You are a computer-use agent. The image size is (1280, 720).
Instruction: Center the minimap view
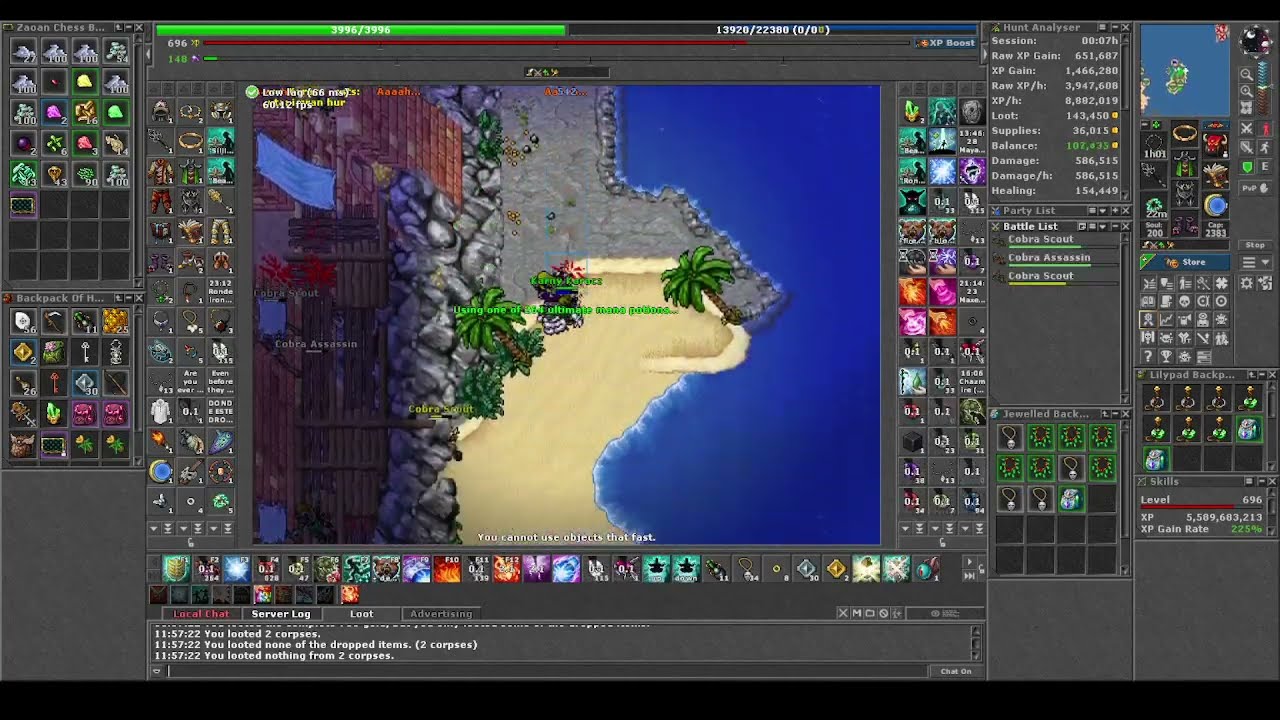pos(1246,108)
